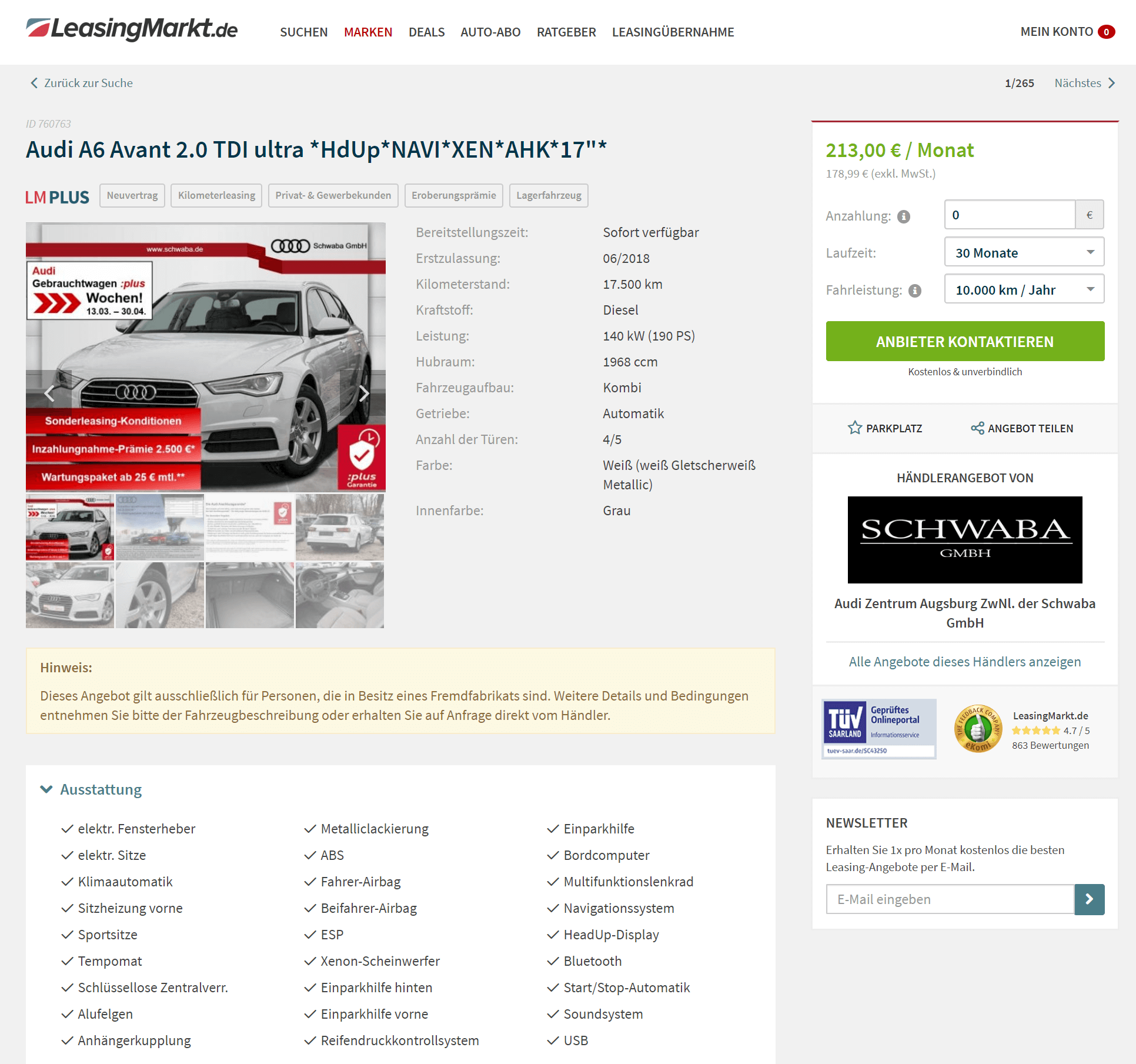Select the rear view car thumbnail
Viewport: 1136px width, 1064px height.
click(x=340, y=527)
